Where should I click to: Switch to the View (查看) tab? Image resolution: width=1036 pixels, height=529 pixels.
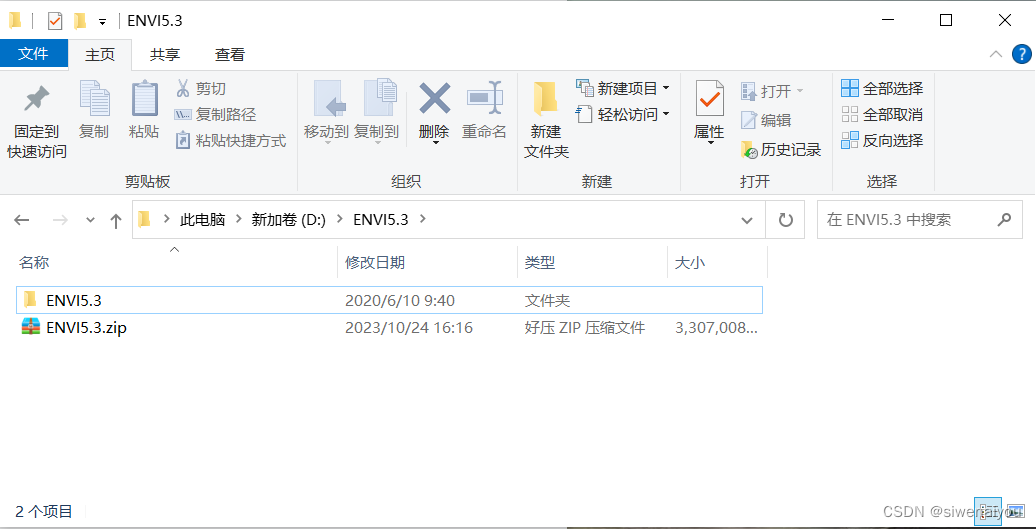pyautogui.click(x=230, y=55)
